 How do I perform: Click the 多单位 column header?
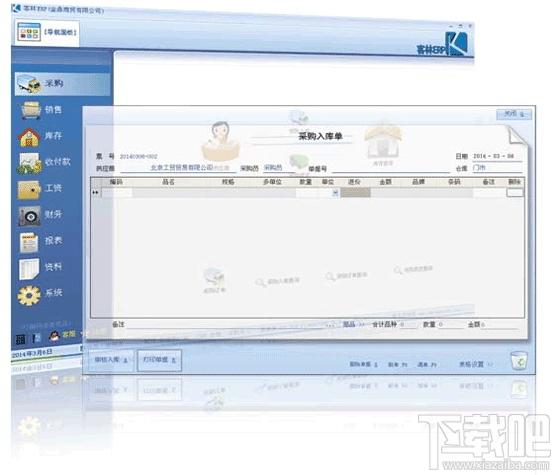tap(272, 182)
